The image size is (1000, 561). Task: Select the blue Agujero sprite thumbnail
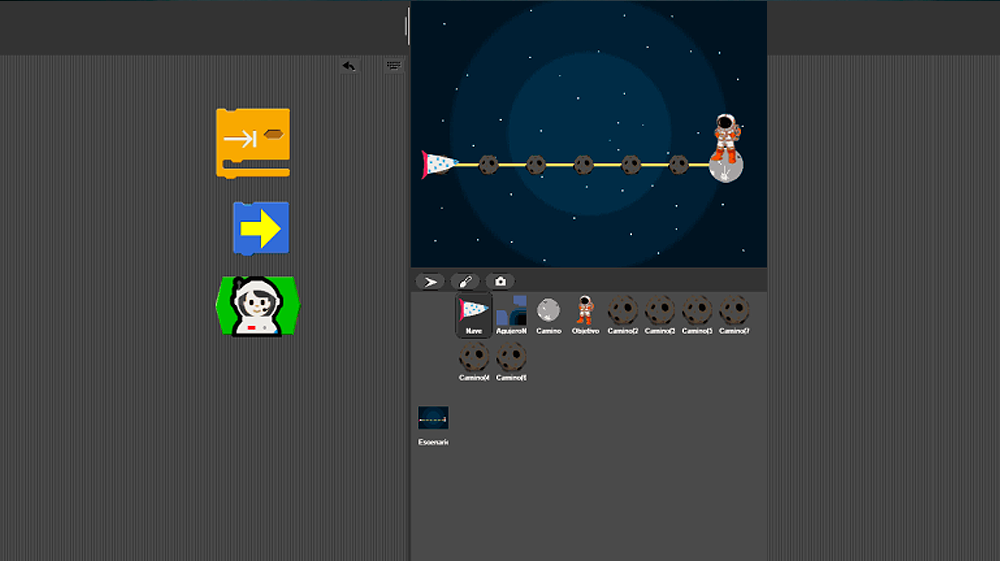pyautogui.click(x=511, y=314)
